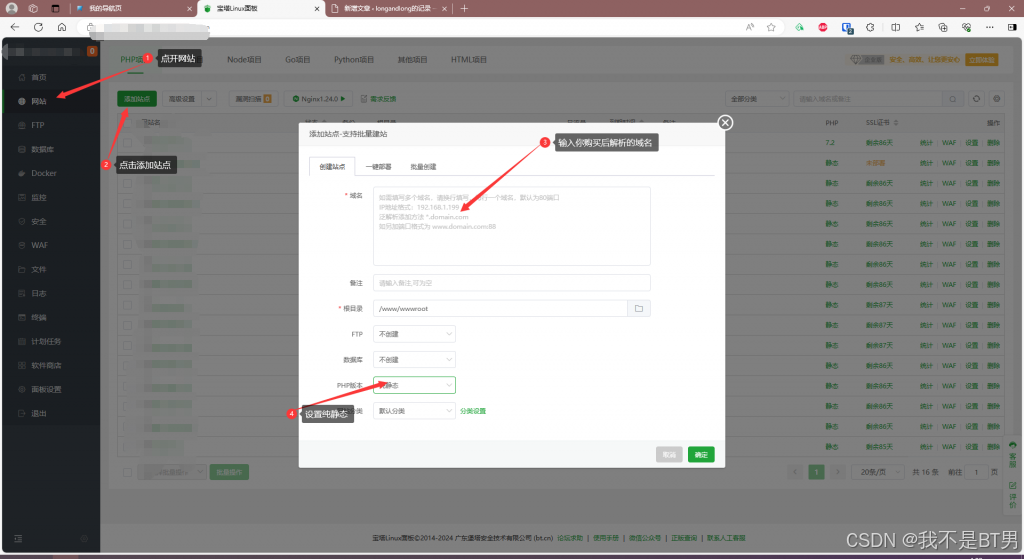1024x559 pixels.
Task: Click the 取消 cancel button in dialog
Action: [x=669, y=455]
